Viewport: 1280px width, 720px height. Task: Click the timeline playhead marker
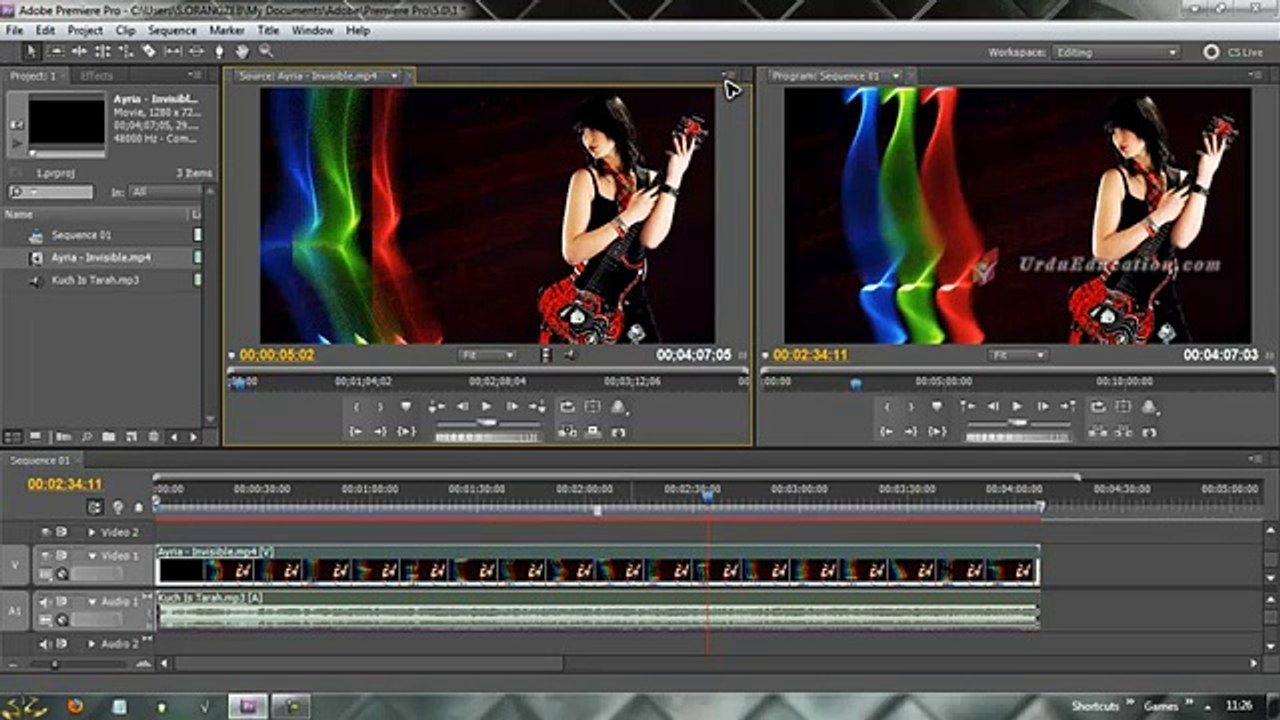[x=708, y=496]
